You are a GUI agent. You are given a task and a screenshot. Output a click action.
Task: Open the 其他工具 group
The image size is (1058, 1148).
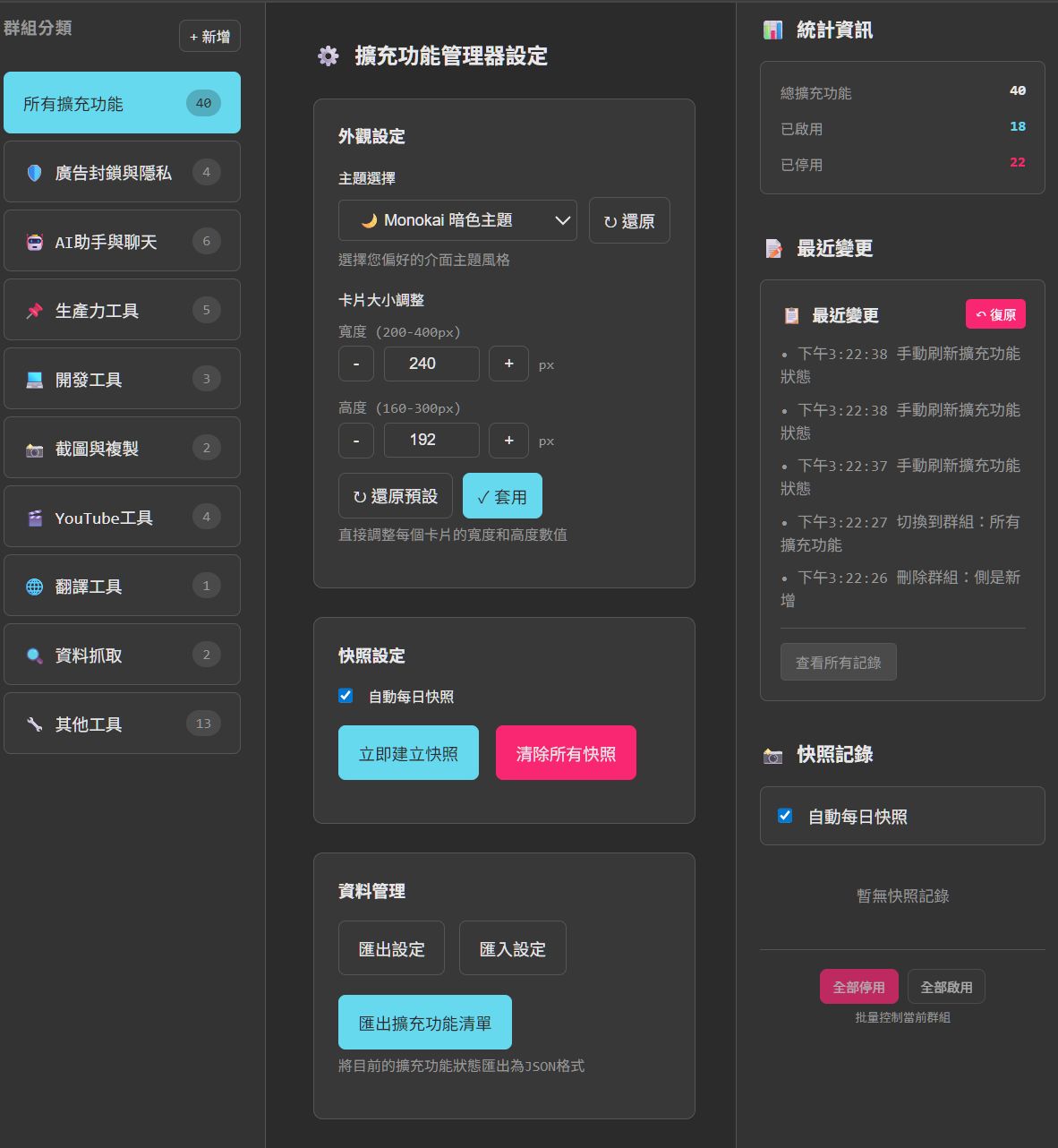(122, 724)
